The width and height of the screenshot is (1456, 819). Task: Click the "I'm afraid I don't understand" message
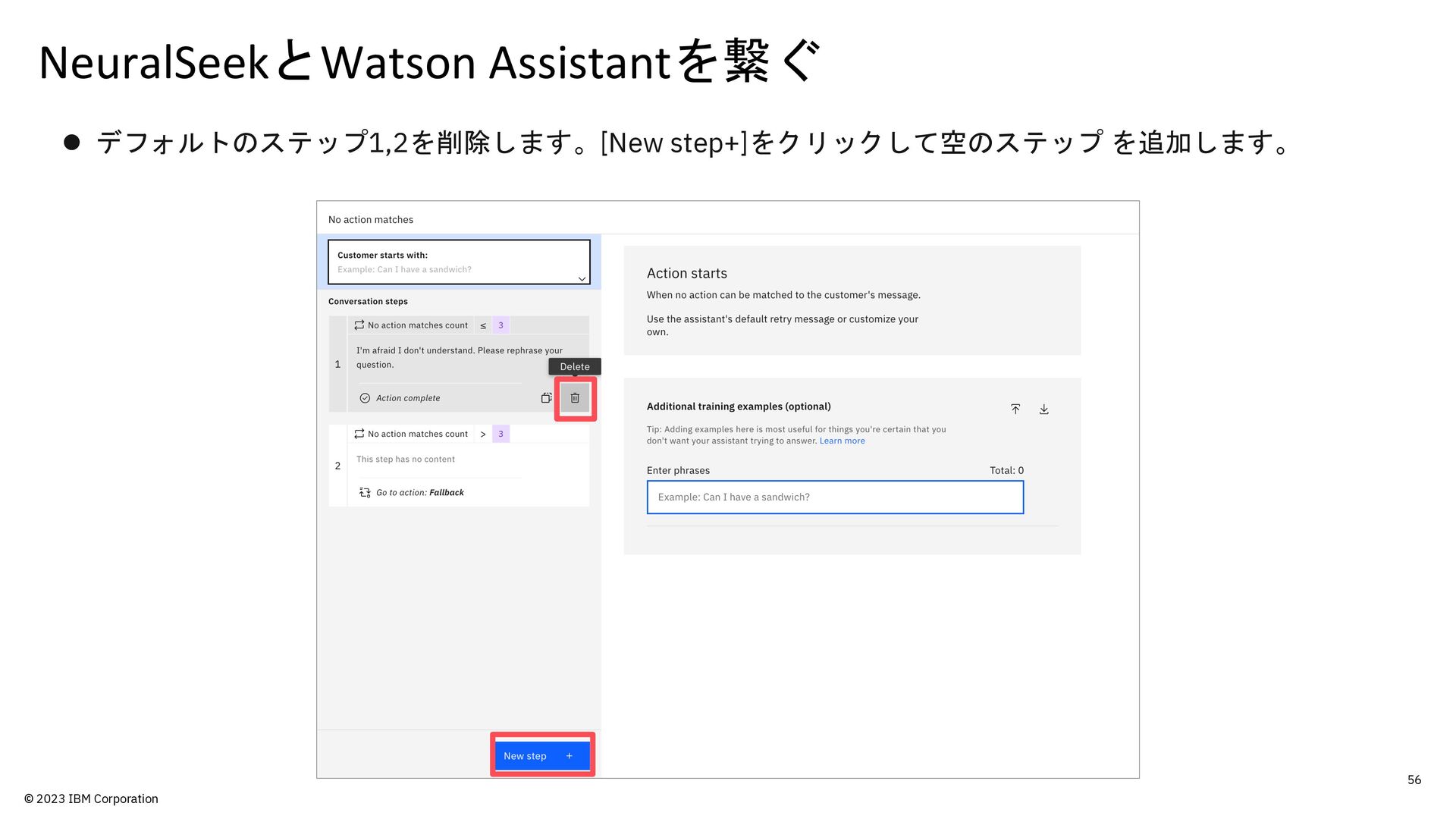460,358
